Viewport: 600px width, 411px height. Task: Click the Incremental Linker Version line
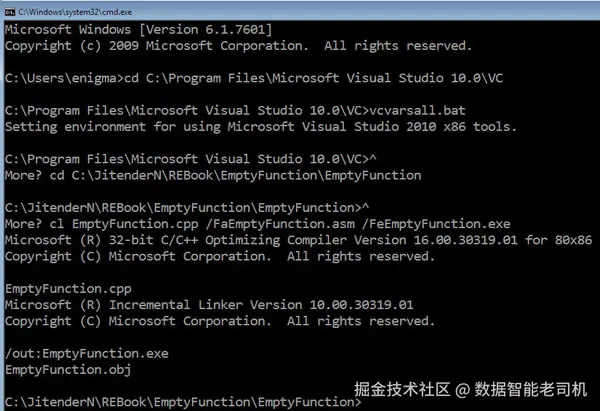209,305
